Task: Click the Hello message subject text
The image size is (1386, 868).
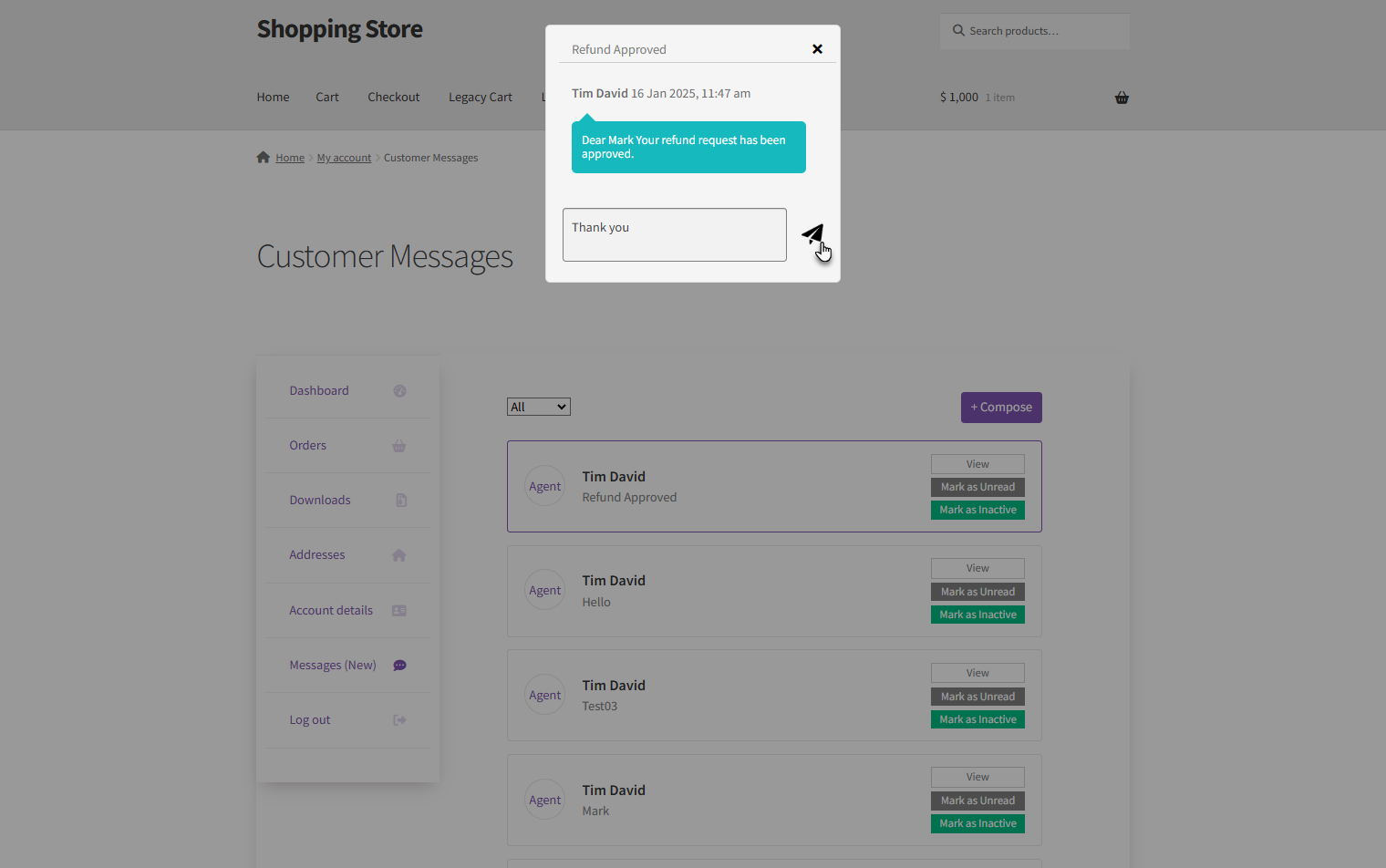Action: (596, 603)
